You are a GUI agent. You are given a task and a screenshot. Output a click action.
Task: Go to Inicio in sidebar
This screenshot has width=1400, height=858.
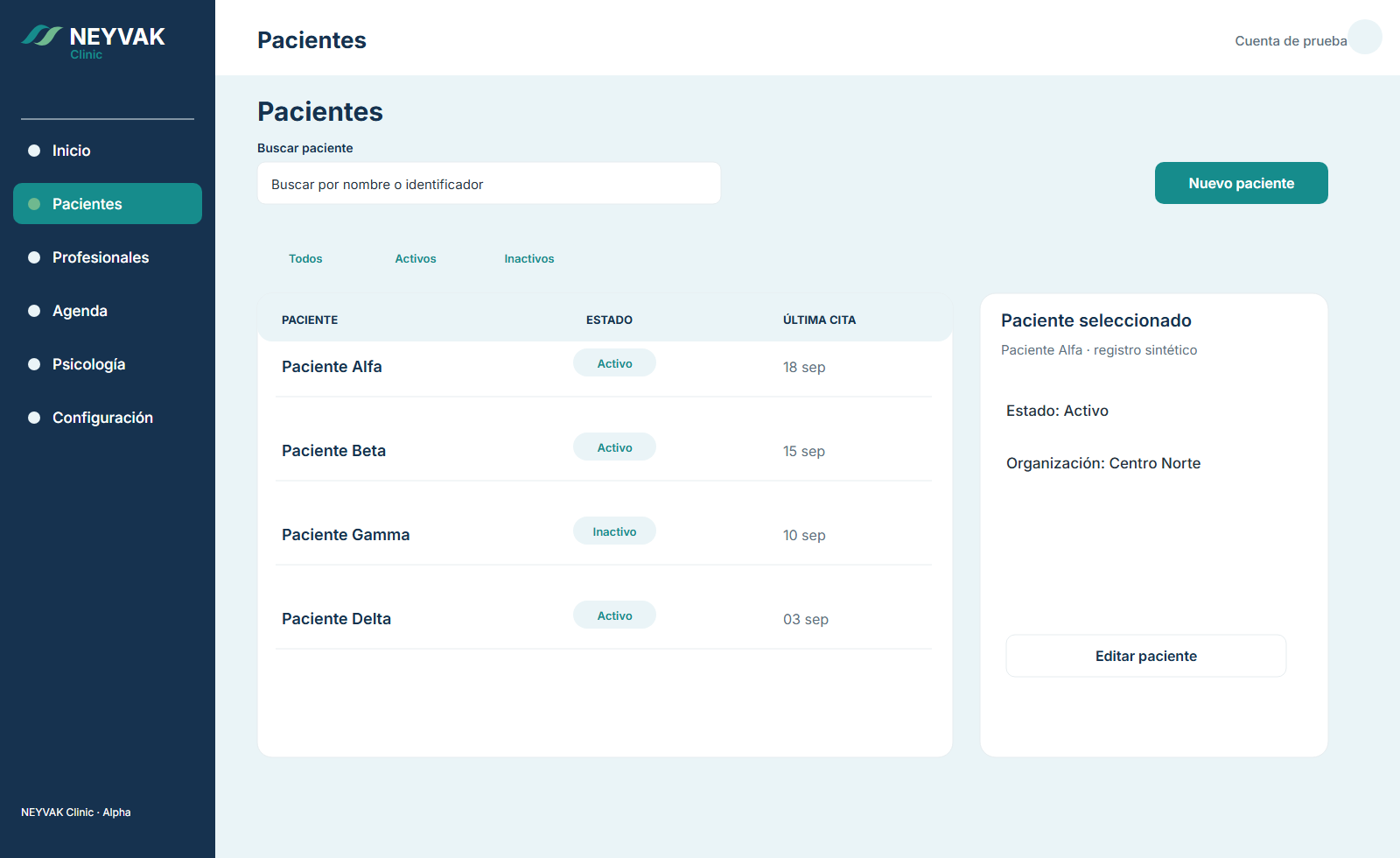(108, 151)
